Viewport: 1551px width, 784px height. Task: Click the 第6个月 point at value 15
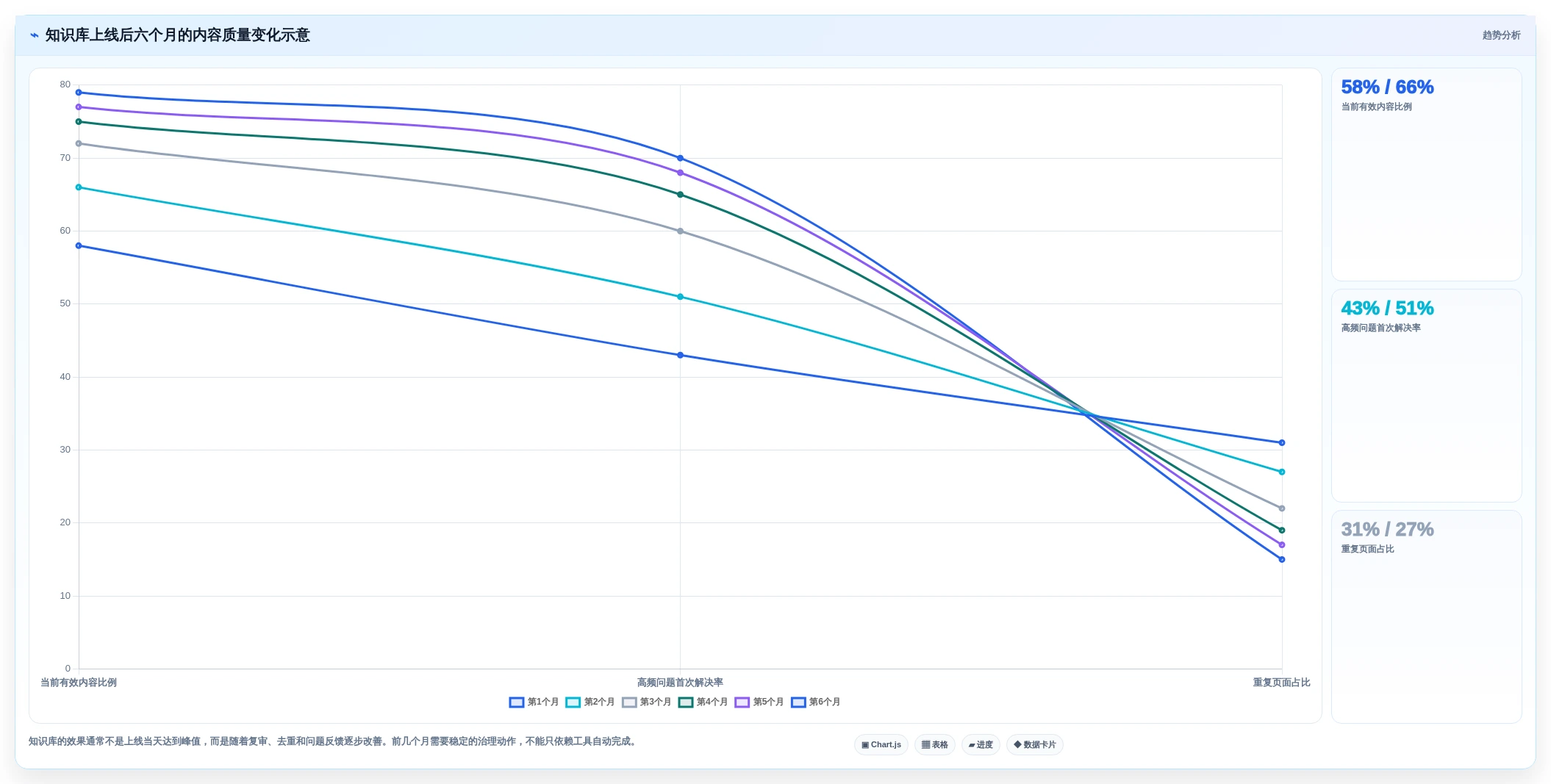click(1282, 560)
